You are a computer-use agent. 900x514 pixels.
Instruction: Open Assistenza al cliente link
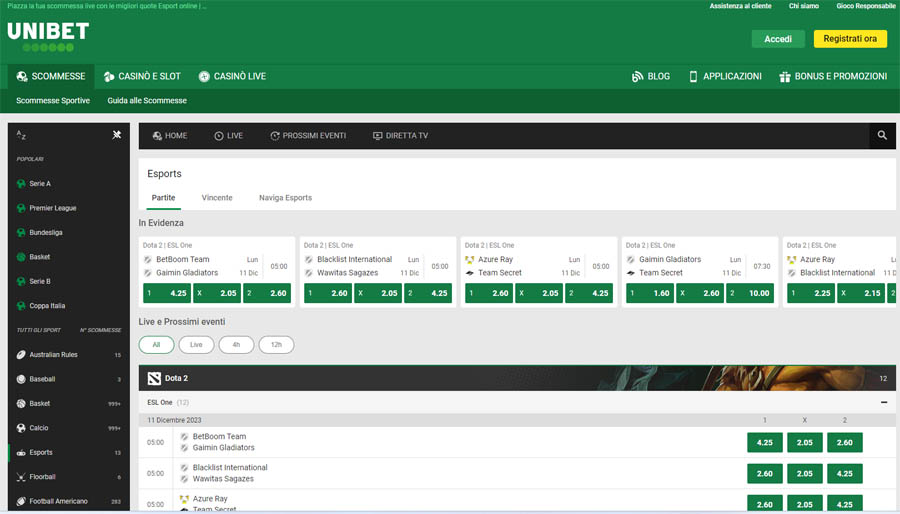[x=740, y=6]
